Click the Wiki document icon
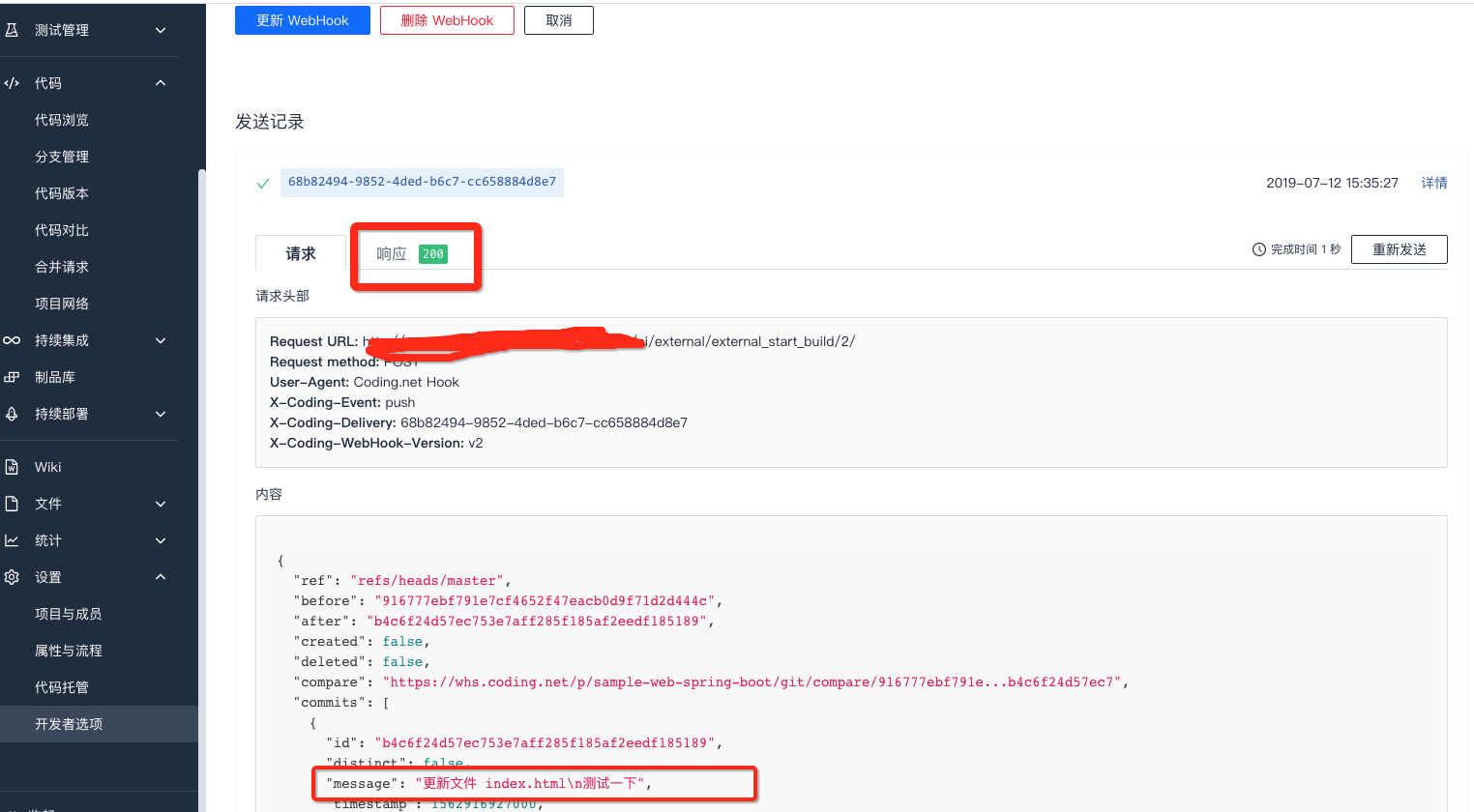This screenshot has height=812, width=1474. (12, 467)
